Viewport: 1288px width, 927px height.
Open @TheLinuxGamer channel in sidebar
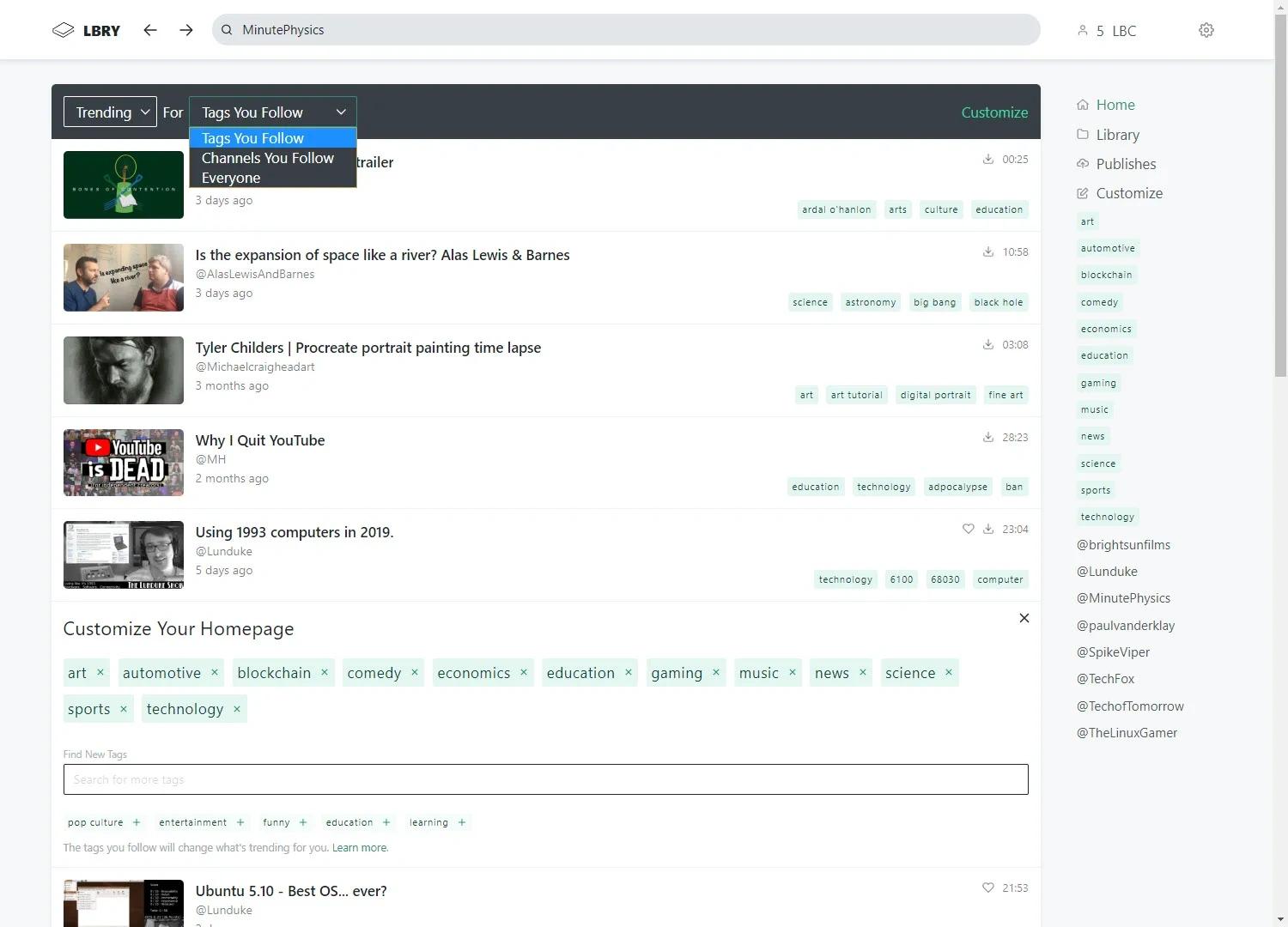click(1127, 733)
